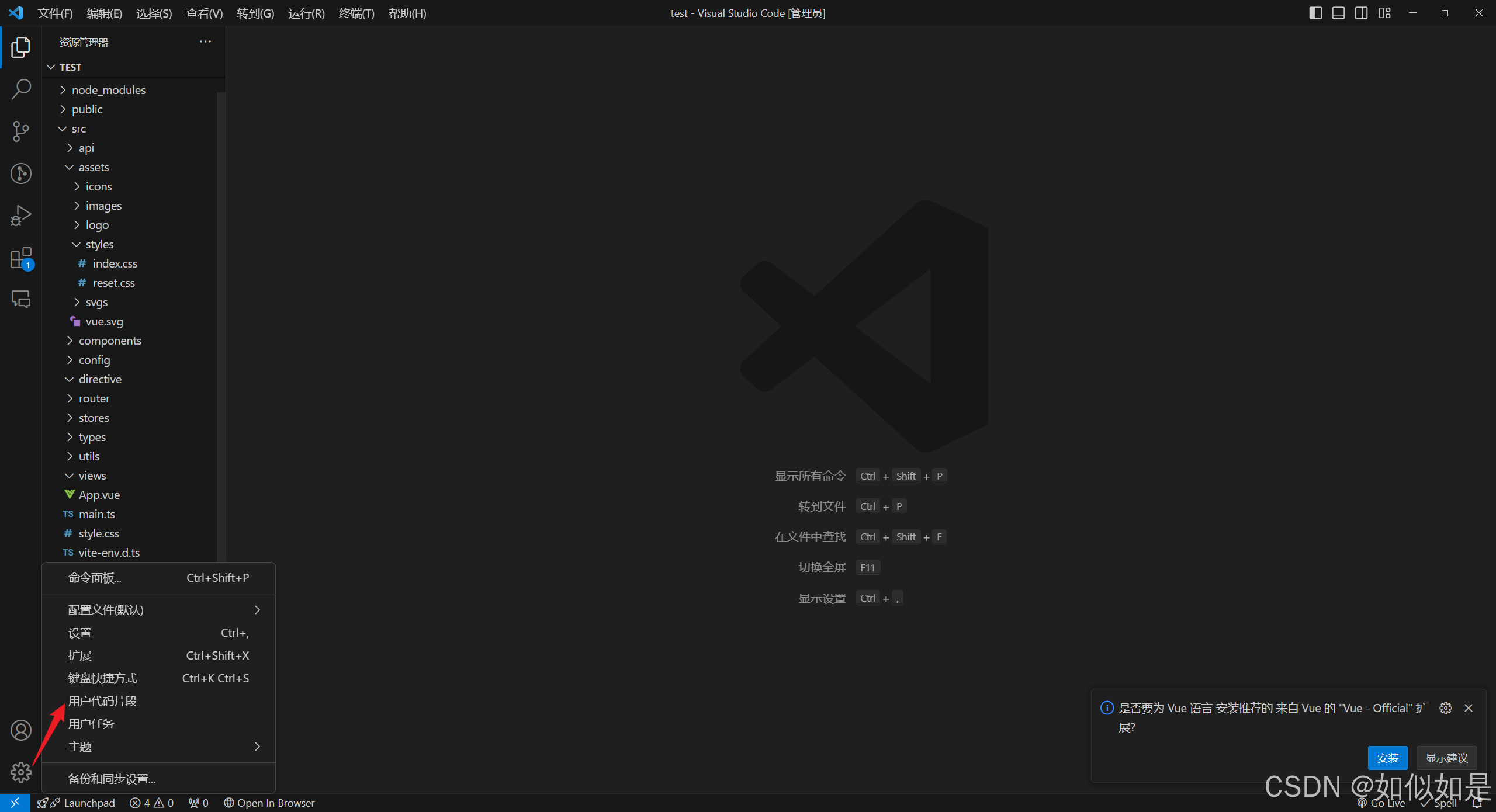The height and width of the screenshot is (812, 1496).
Task: Toggle secondary side bar layout button
Action: click(1361, 13)
